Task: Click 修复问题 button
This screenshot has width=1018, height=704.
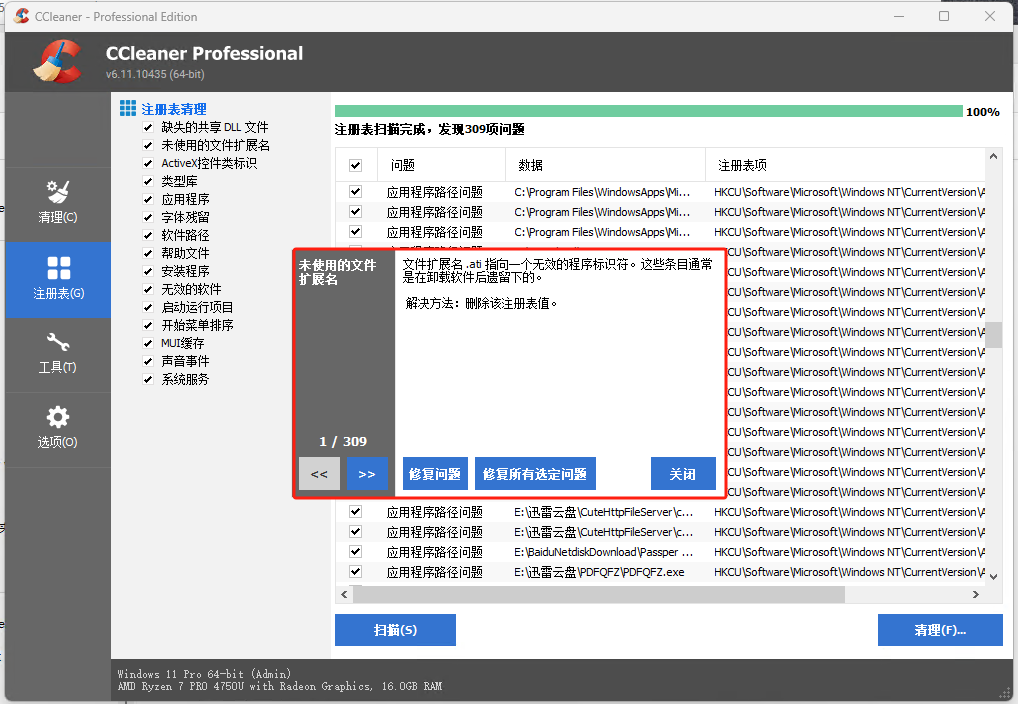Action: pyautogui.click(x=435, y=474)
